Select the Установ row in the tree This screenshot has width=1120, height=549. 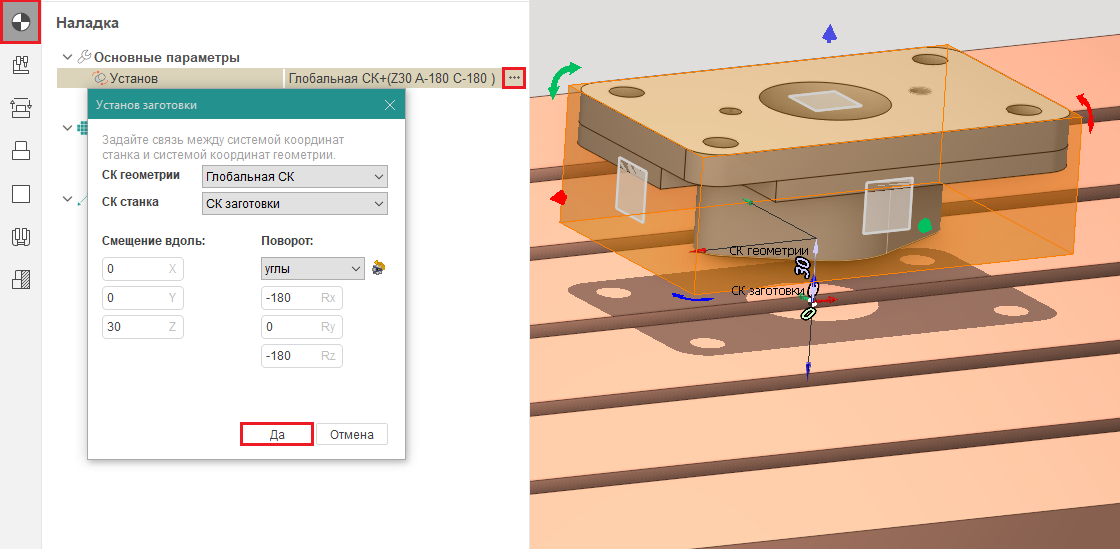(x=134, y=78)
